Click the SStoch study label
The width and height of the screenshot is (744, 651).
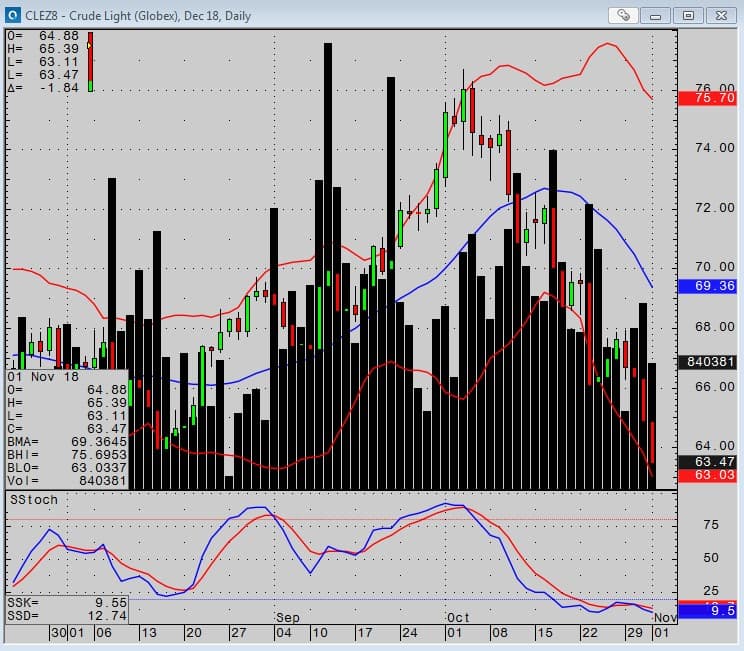[34, 498]
